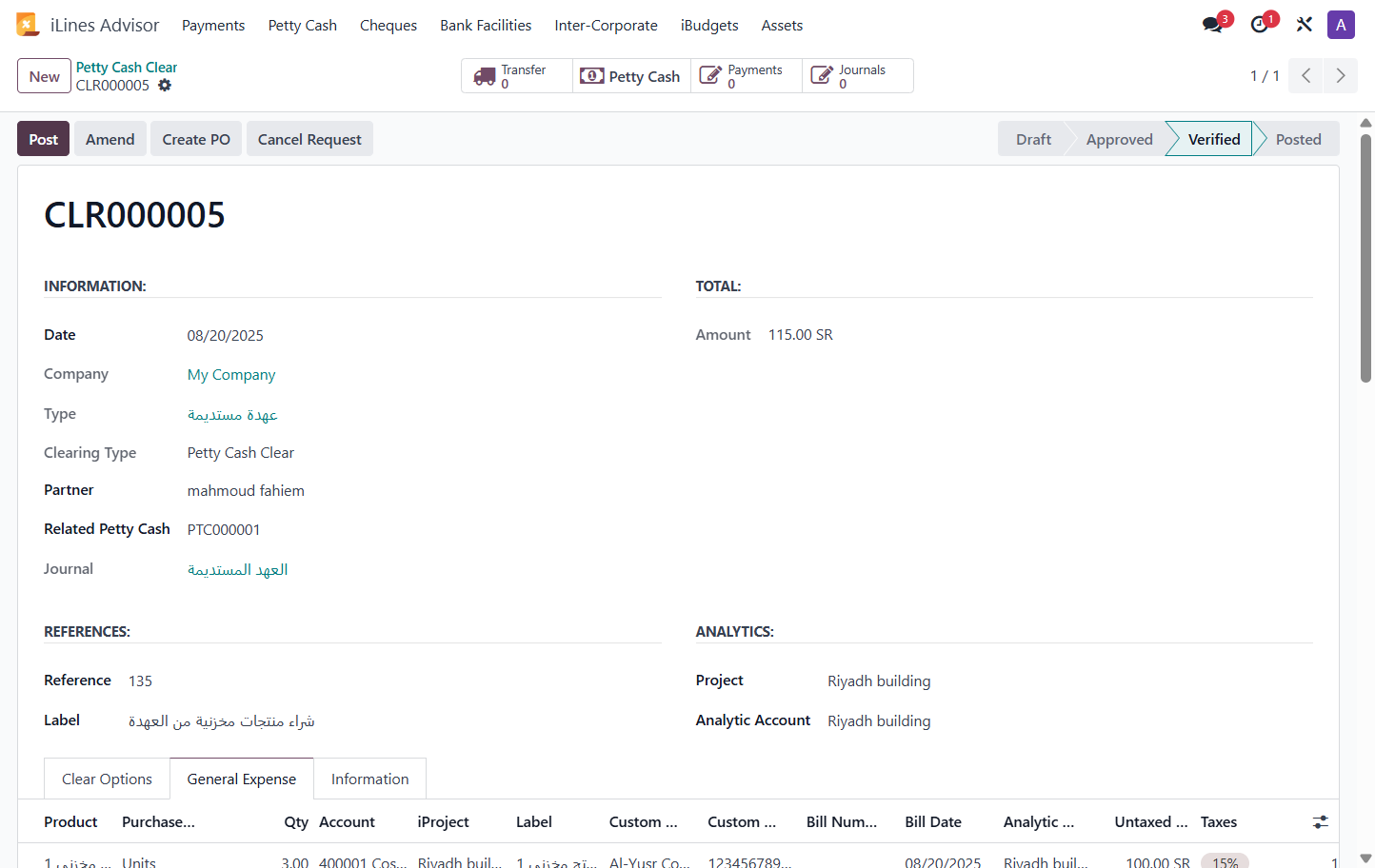Open the العهد المستديمة journal link
The image size is (1375, 868).
(238, 570)
